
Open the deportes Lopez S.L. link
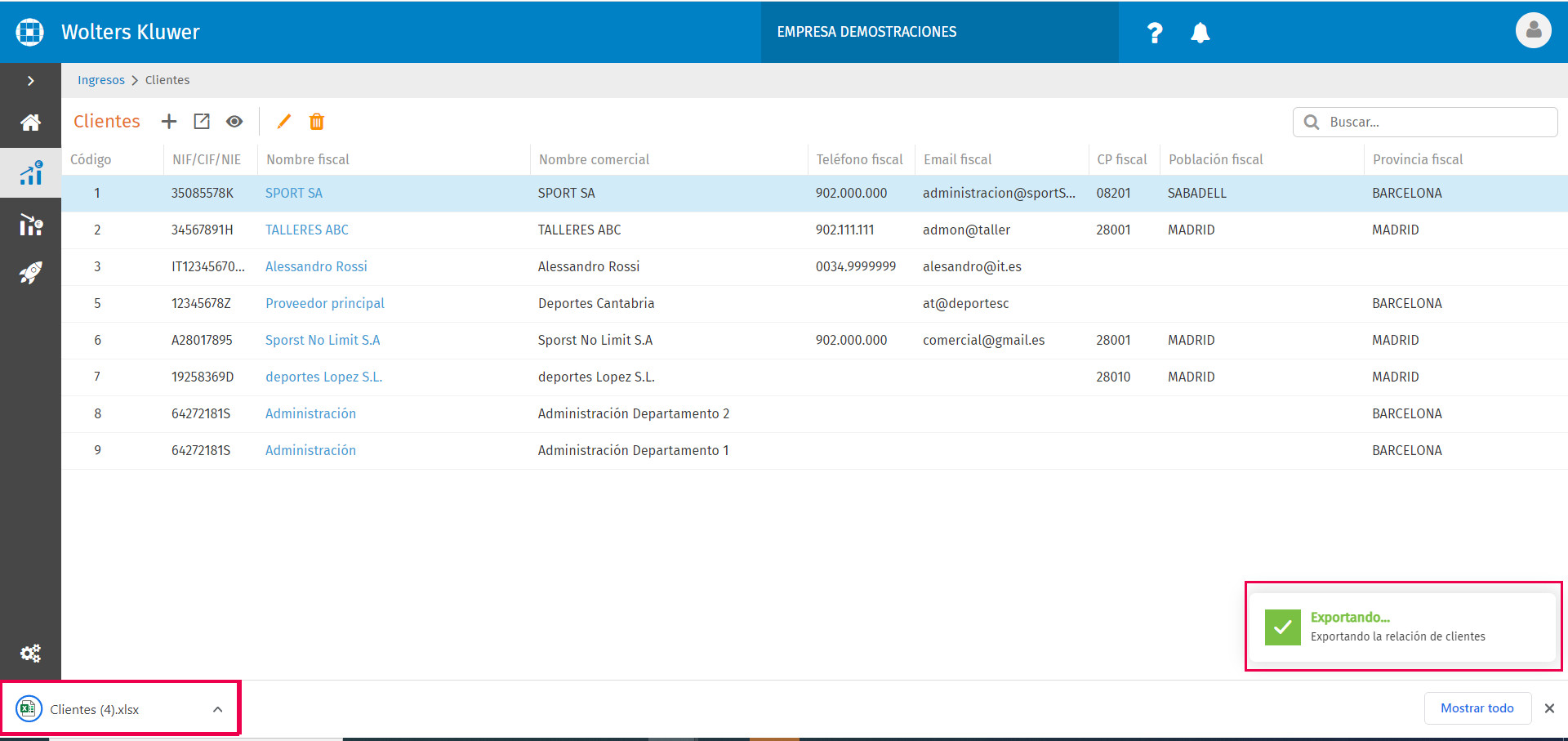click(323, 377)
